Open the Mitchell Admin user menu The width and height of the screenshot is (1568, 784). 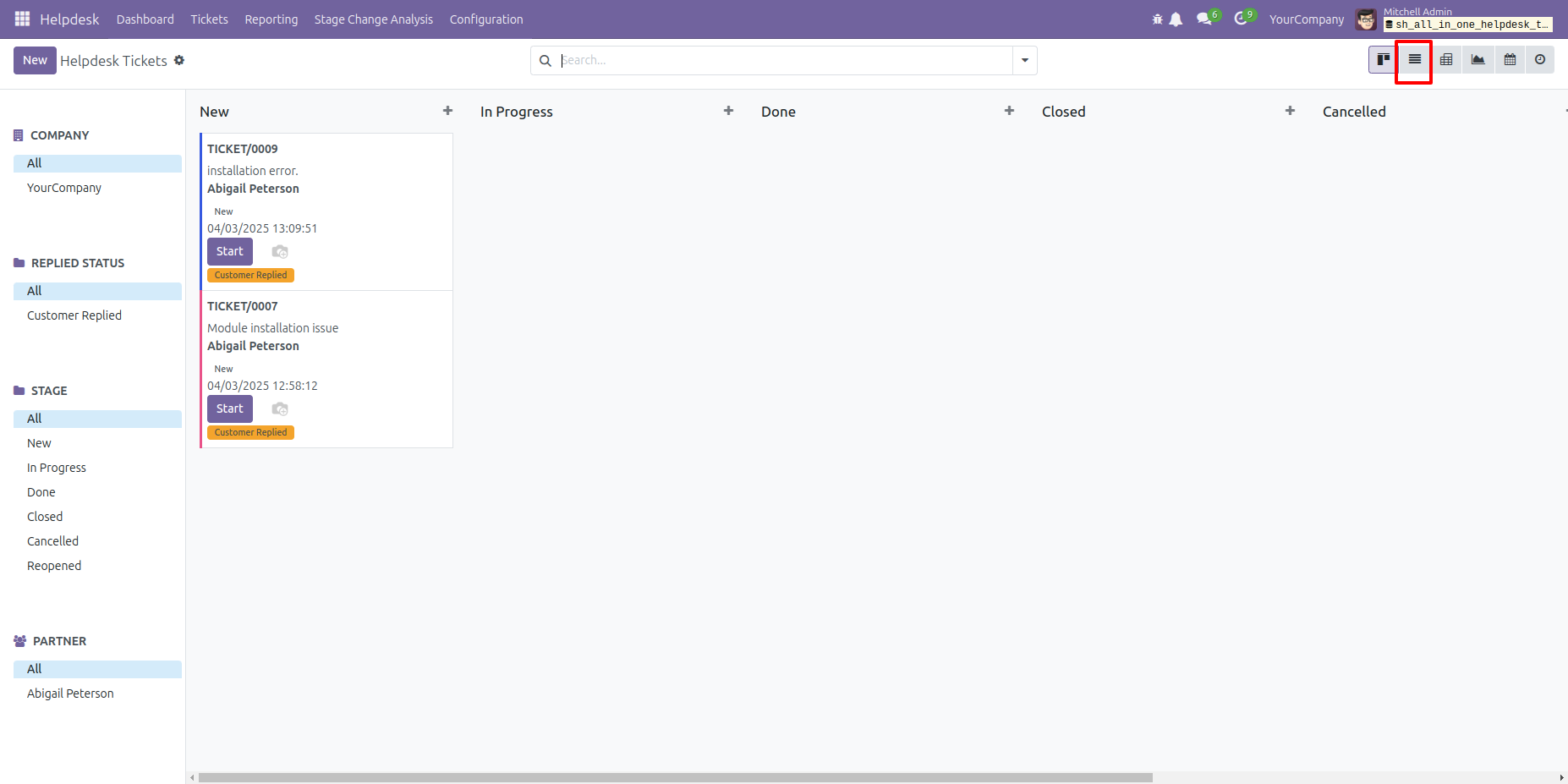coord(1454,19)
